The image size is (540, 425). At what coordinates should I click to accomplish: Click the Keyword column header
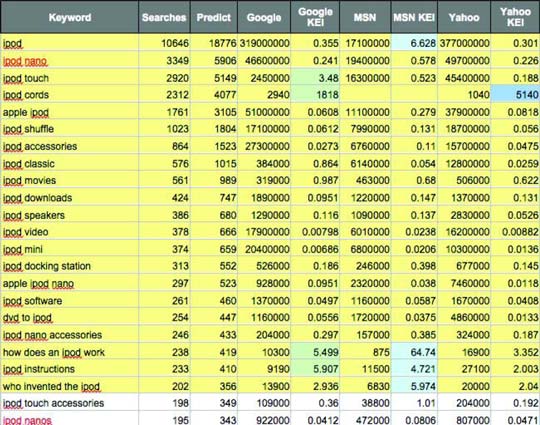[70, 17]
